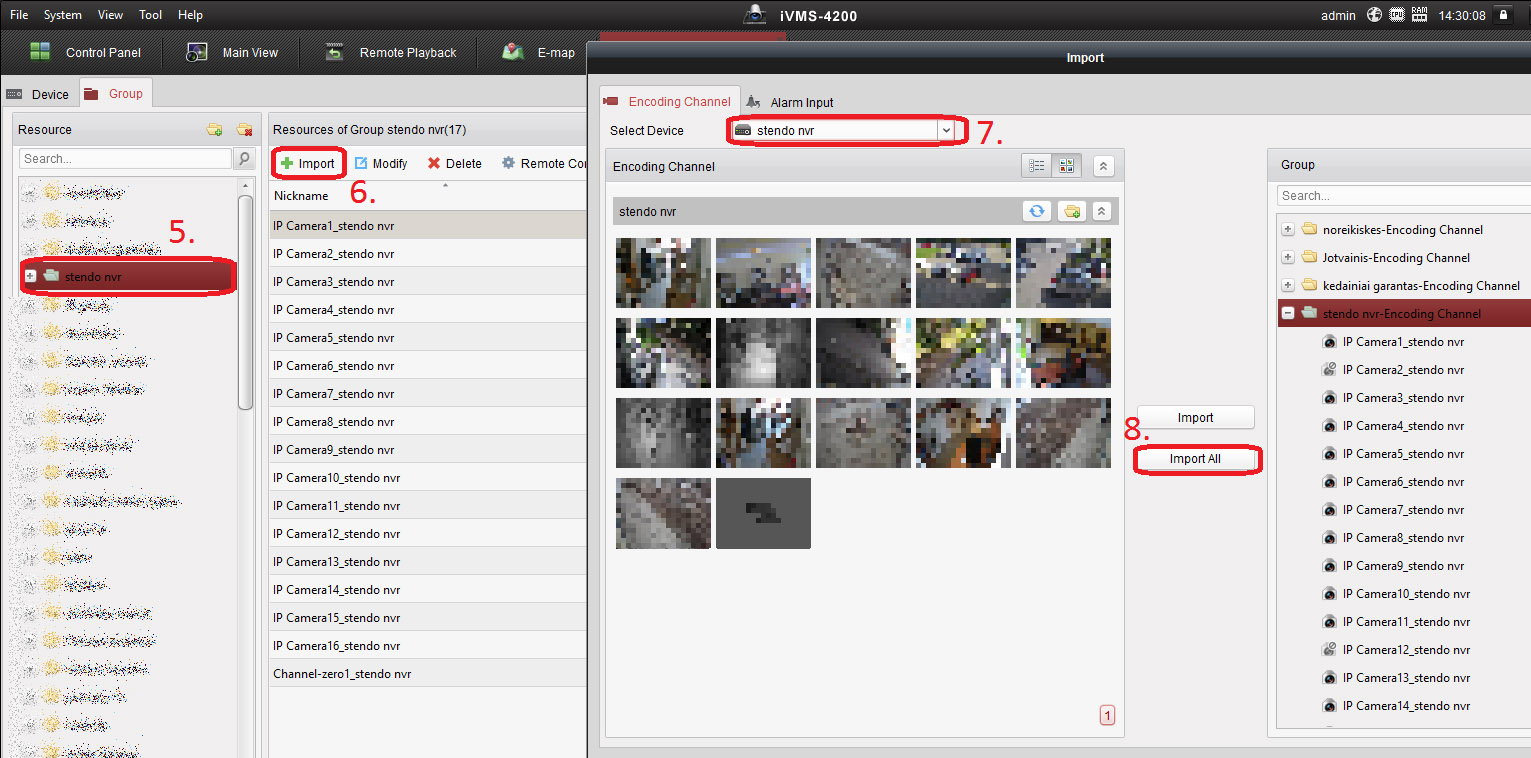This screenshot has height=758, width=1531.
Task: Switch to the Encoding Channel tab
Action: click(668, 101)
